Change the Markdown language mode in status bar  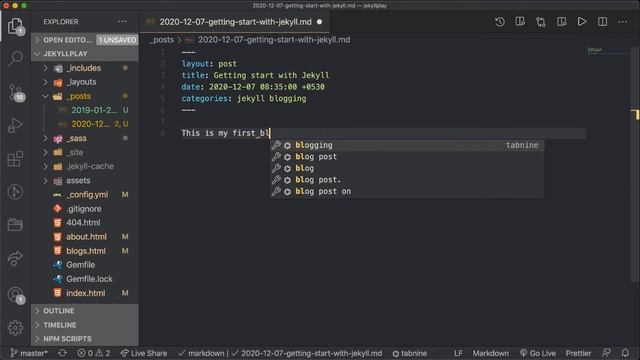pos(491,353)
